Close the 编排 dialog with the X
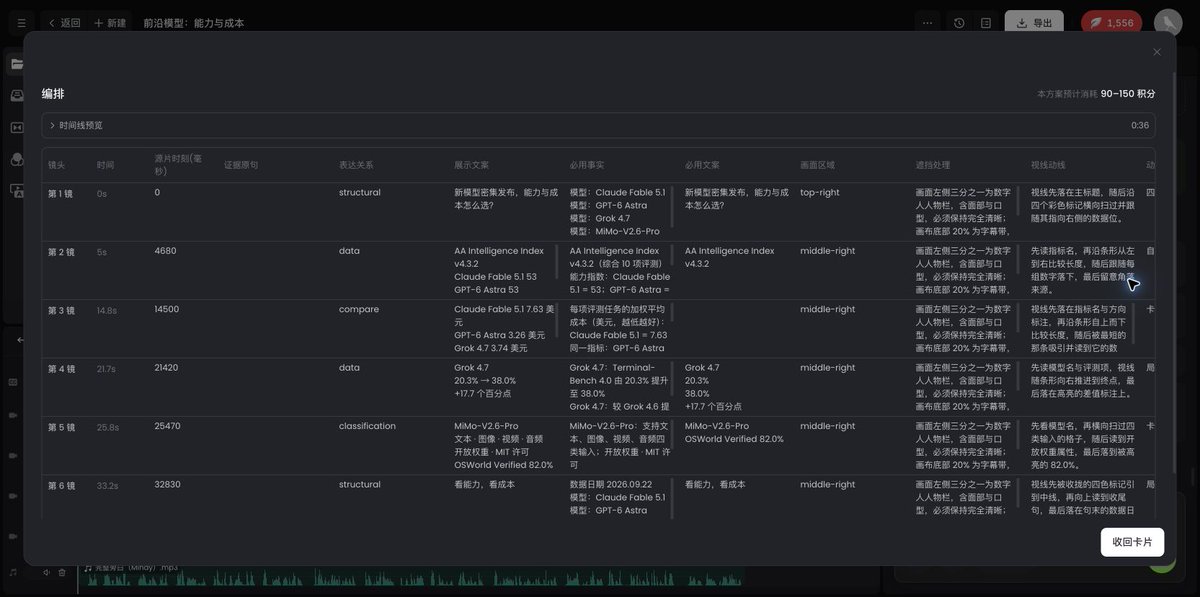 (x=1157, y=52)
